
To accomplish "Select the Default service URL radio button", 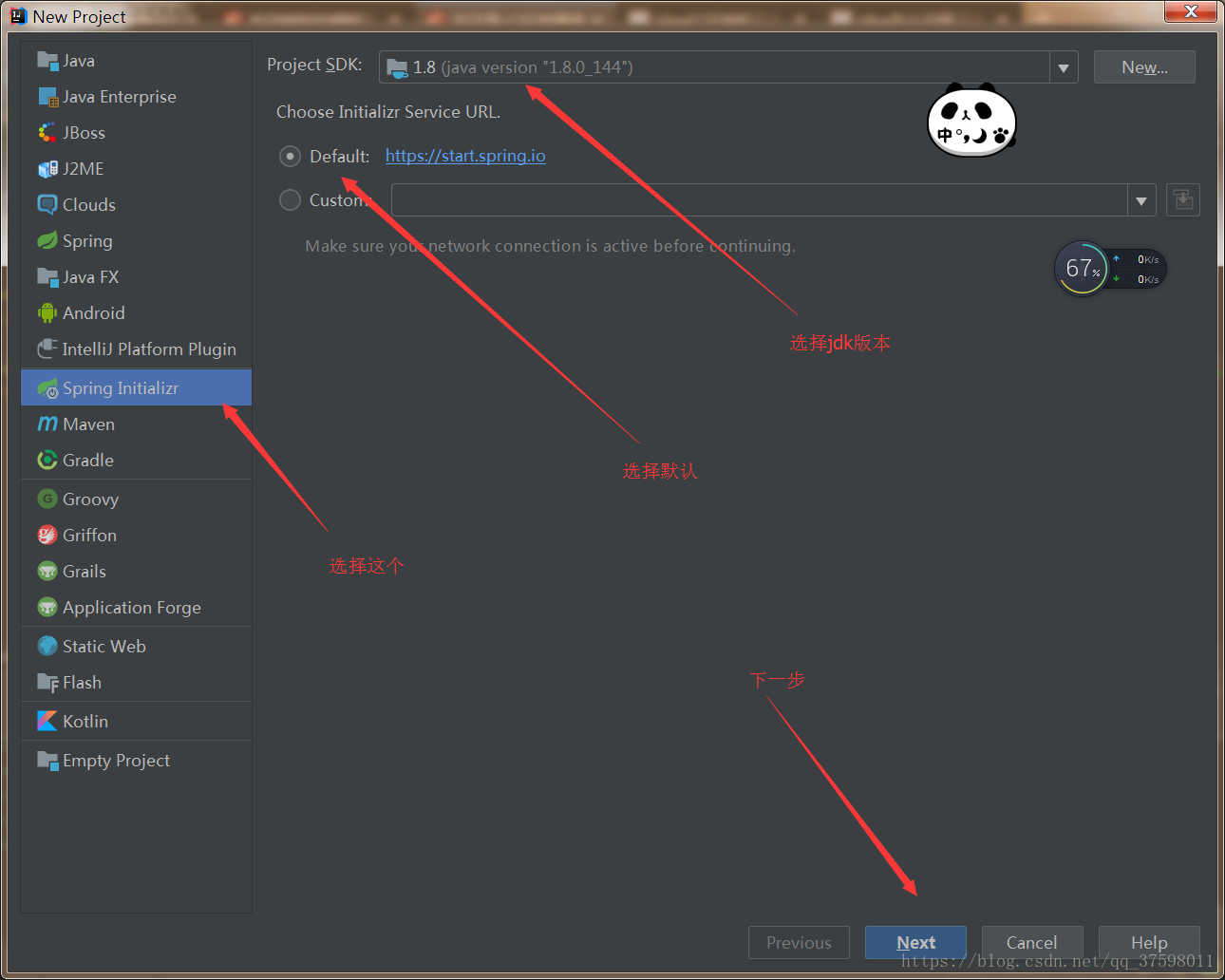I will (x=290, y=157).
